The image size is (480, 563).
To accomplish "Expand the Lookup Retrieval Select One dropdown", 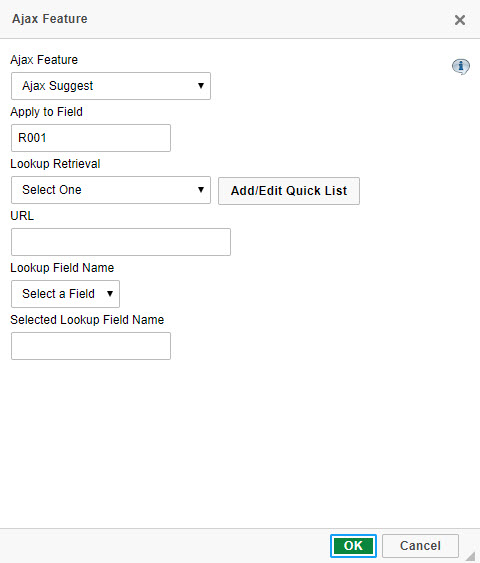I will [111, 190].
